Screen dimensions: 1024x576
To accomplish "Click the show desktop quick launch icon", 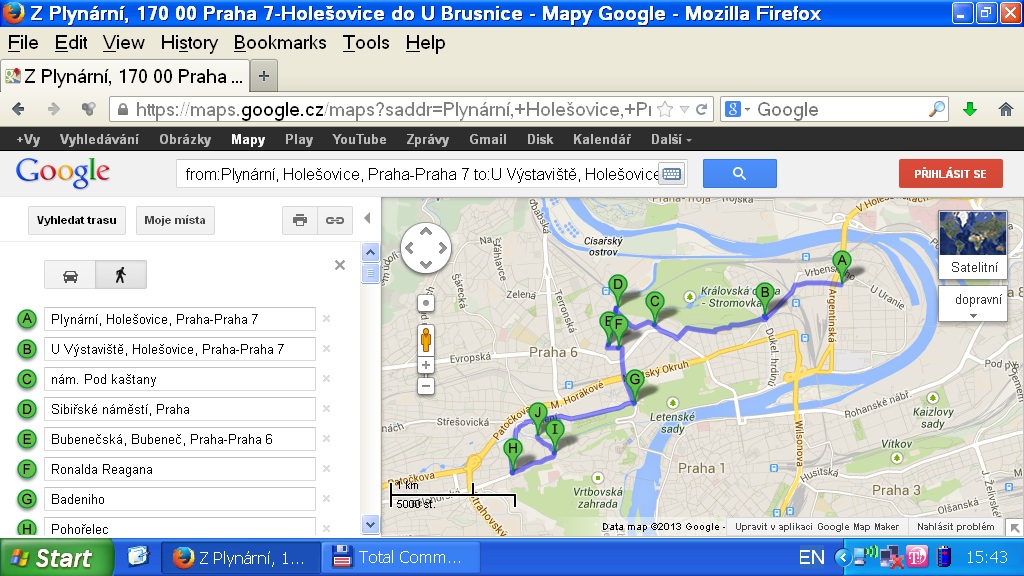I will [x=138, y=556].
